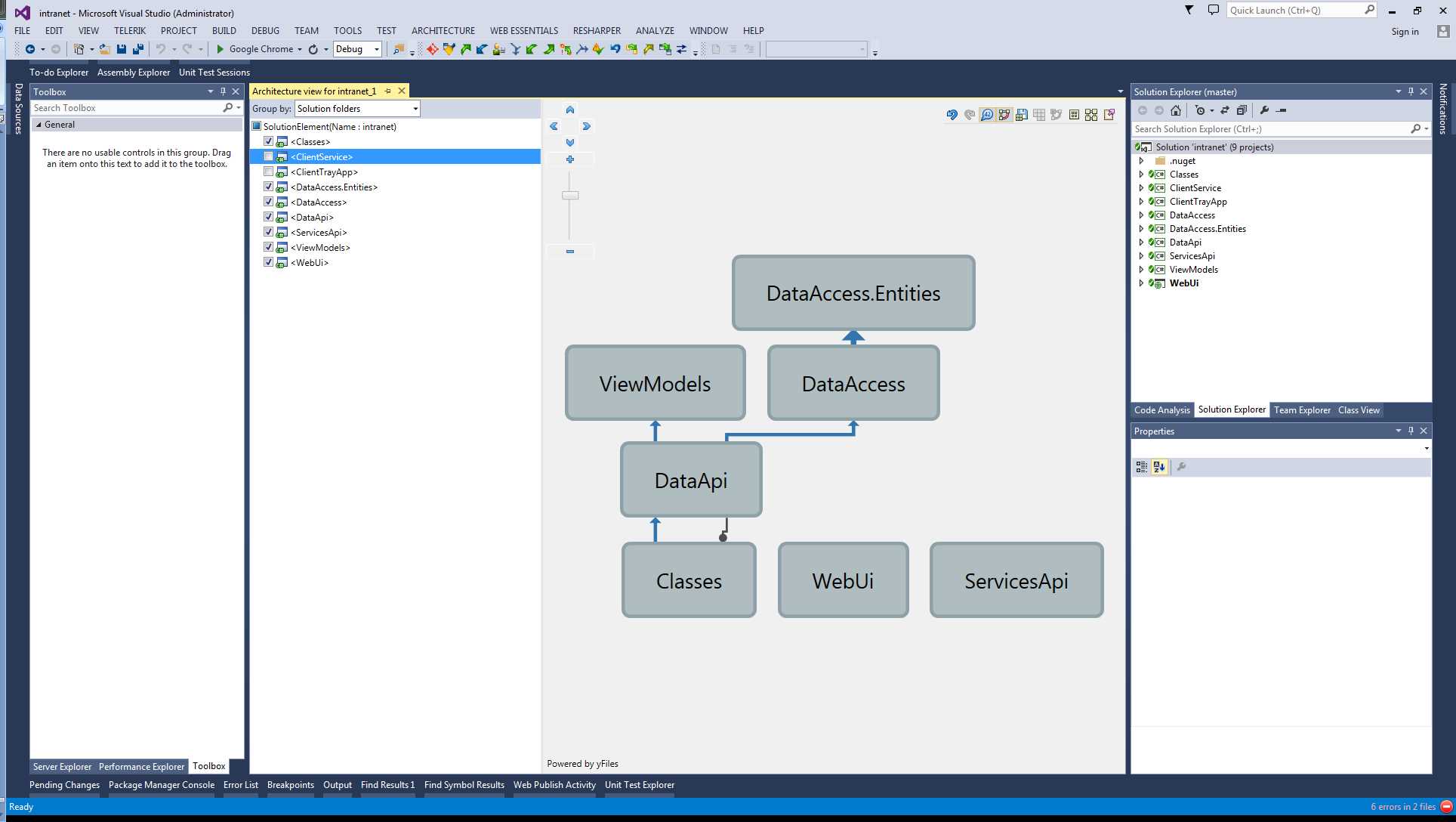
Task: Click the Home icon in Solution Explorer
Action: 1176,110
